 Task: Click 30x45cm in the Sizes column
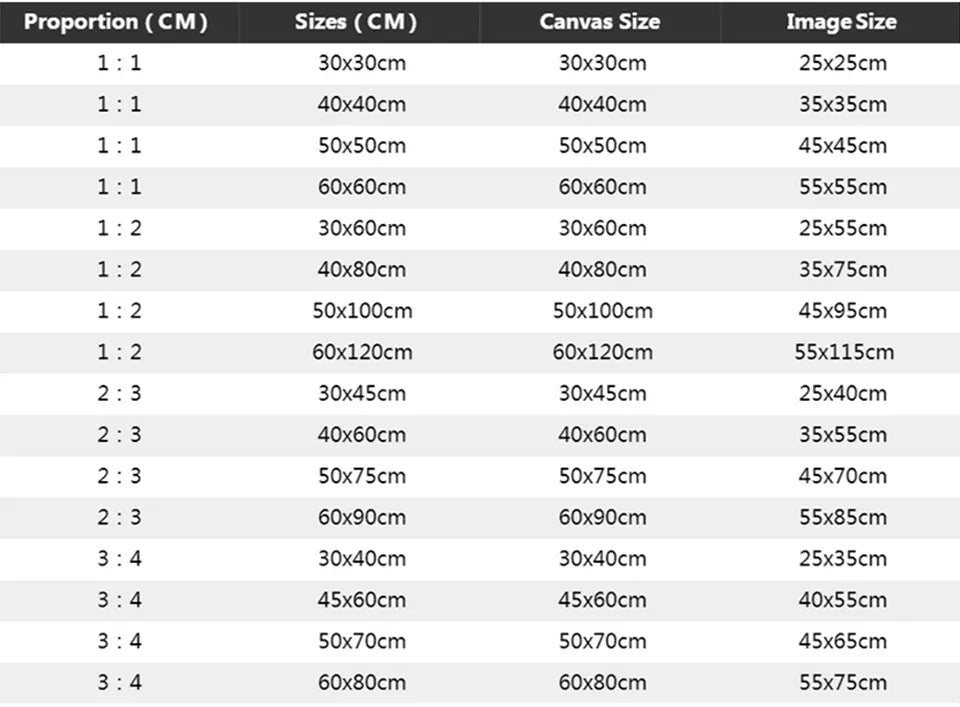(362, 393)
